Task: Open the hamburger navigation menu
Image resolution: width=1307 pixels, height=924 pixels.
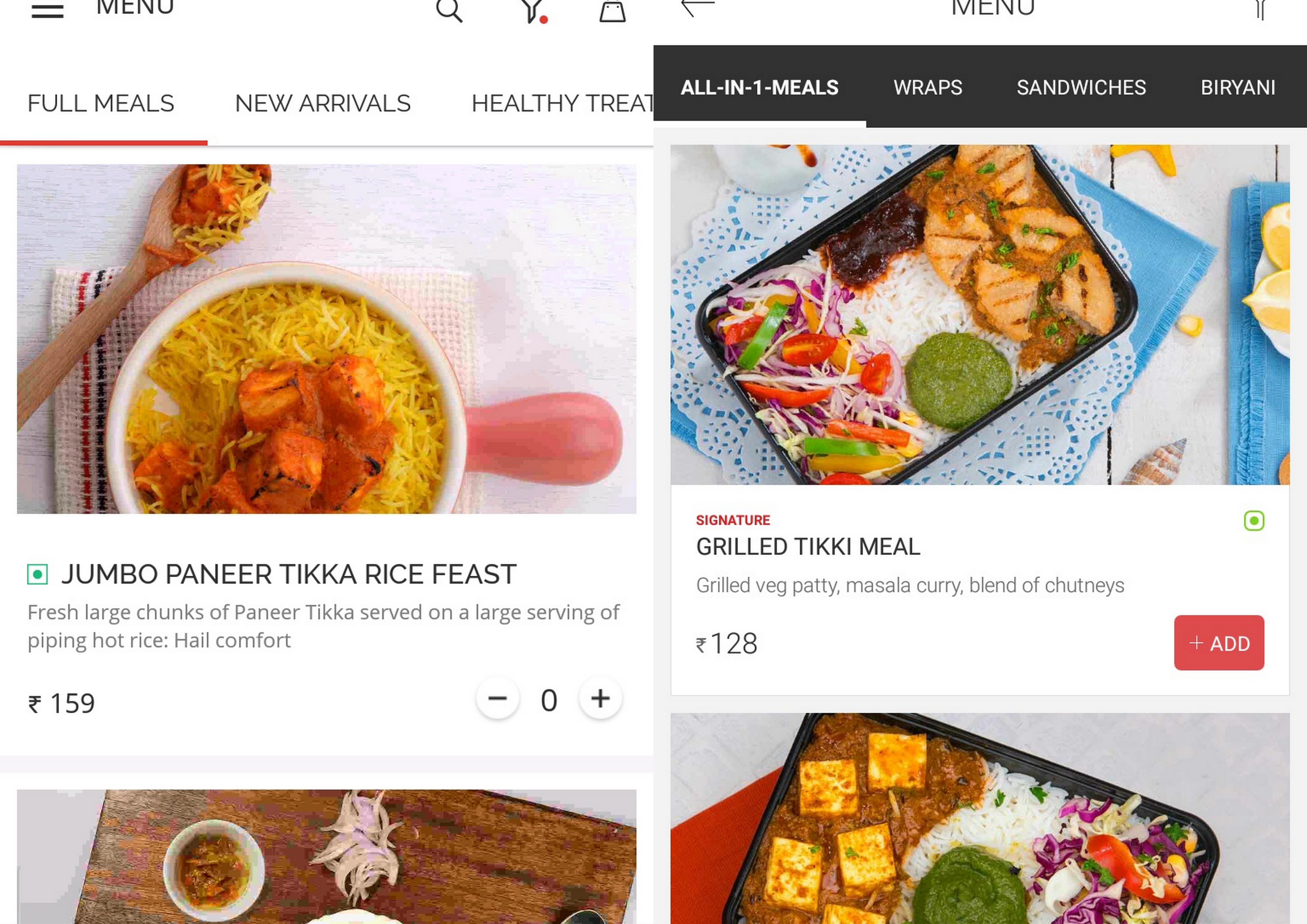Action: pos(47,10)
